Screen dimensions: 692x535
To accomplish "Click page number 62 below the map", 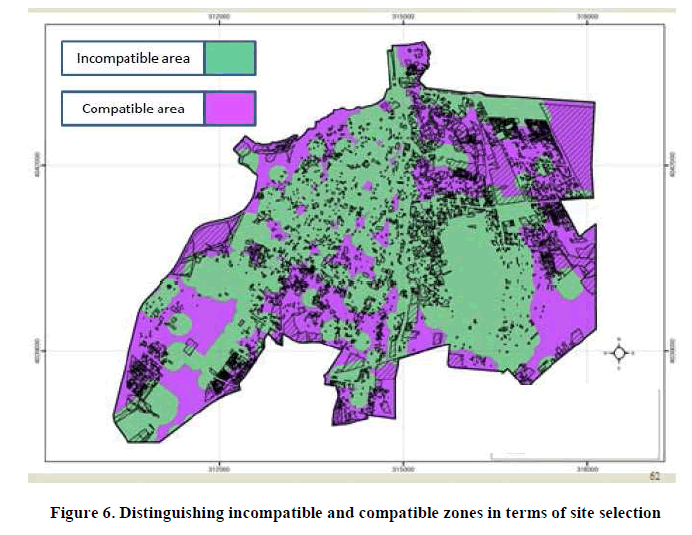I will click(x=655, y=476).
